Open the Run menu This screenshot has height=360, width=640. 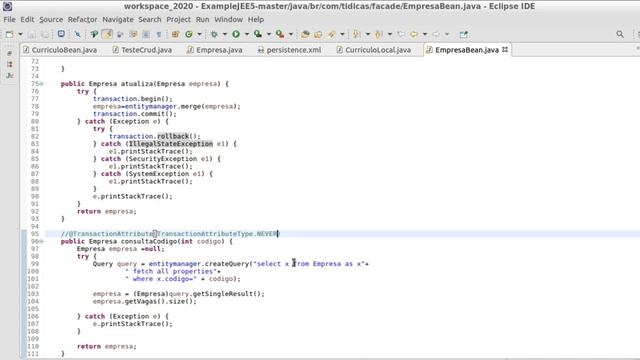click(202, 20)
